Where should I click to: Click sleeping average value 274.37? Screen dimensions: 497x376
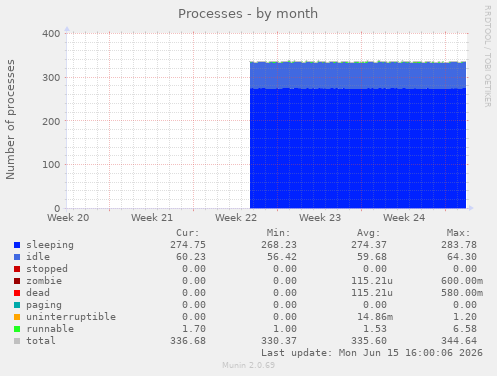point(369,245)
